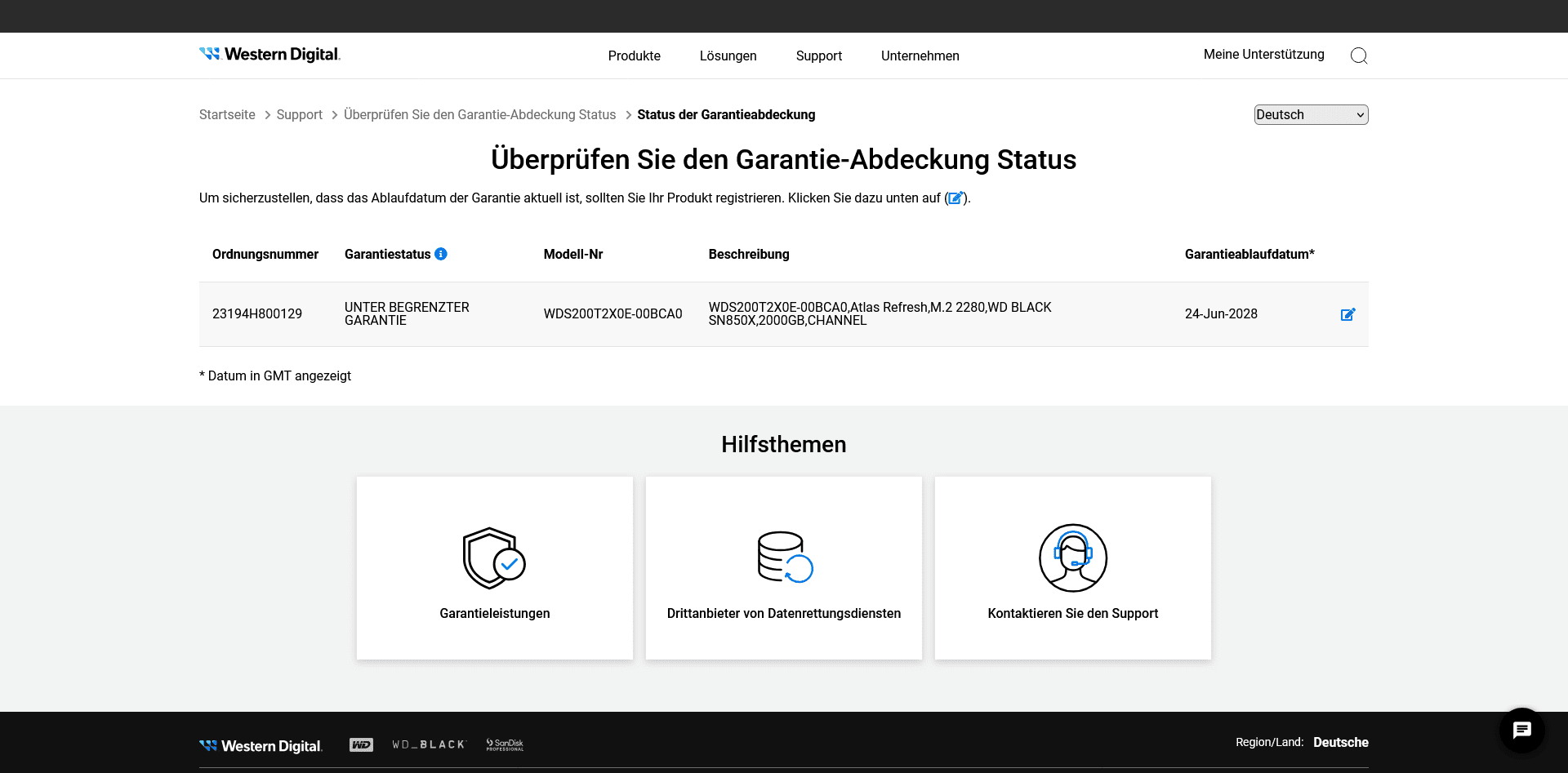Open the search magnifier icon
Image resolution: width=1568 pixels, height=773 pixels.
[1359, 56]
